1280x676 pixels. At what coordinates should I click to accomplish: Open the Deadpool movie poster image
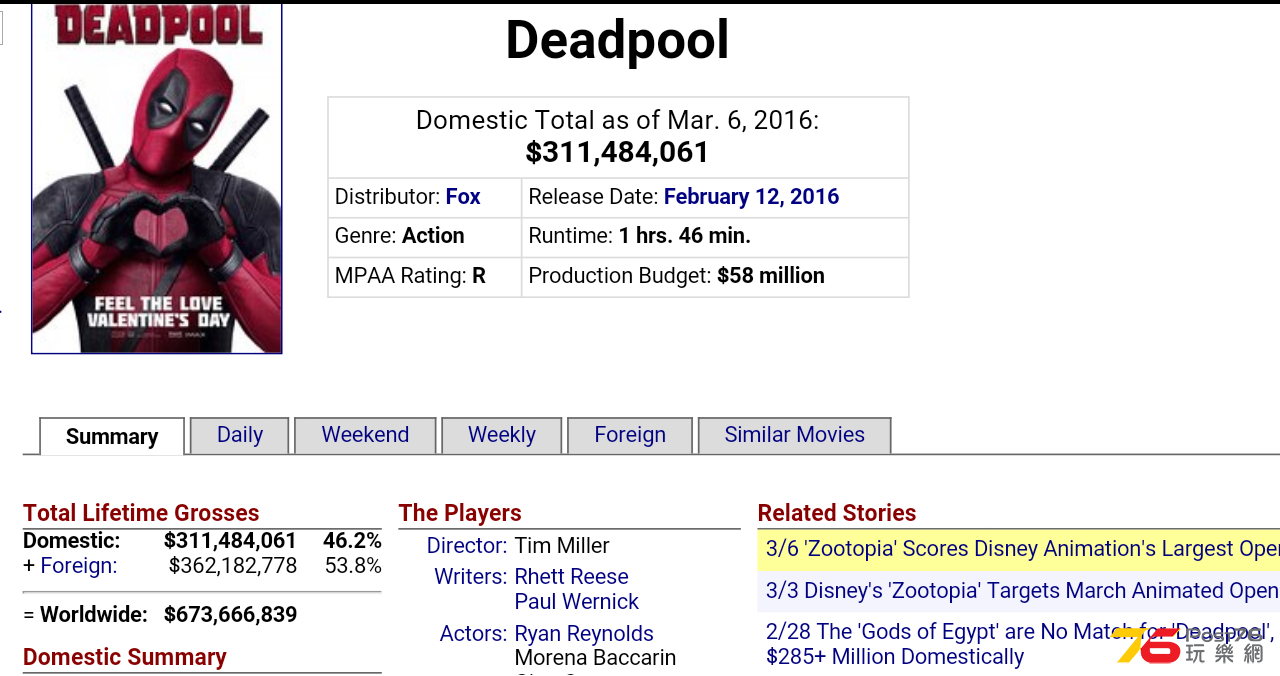[x=157, y=178]
